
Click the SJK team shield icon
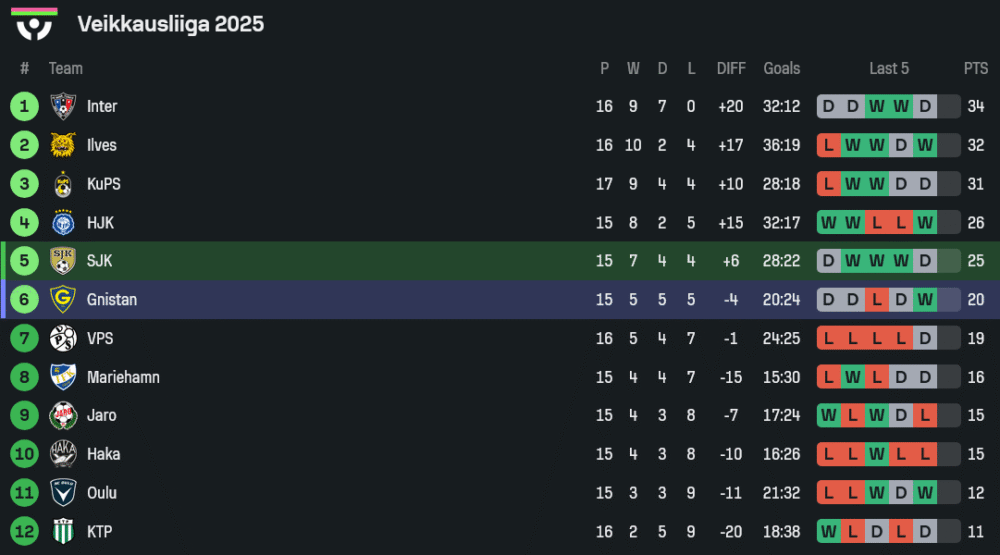(x=63, y=261)
